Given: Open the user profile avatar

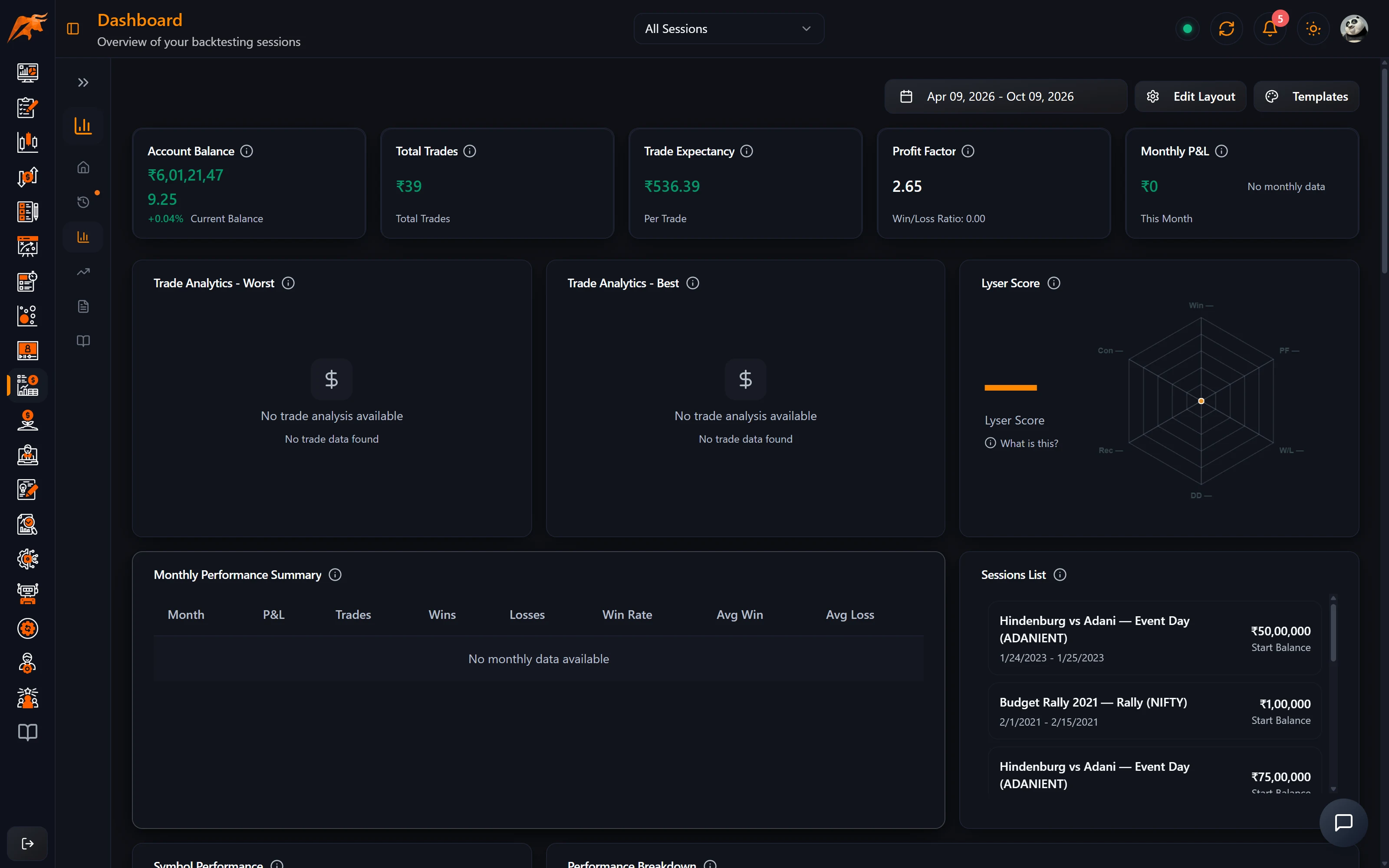Looking at the screenshot, I should coord(1354,29).
